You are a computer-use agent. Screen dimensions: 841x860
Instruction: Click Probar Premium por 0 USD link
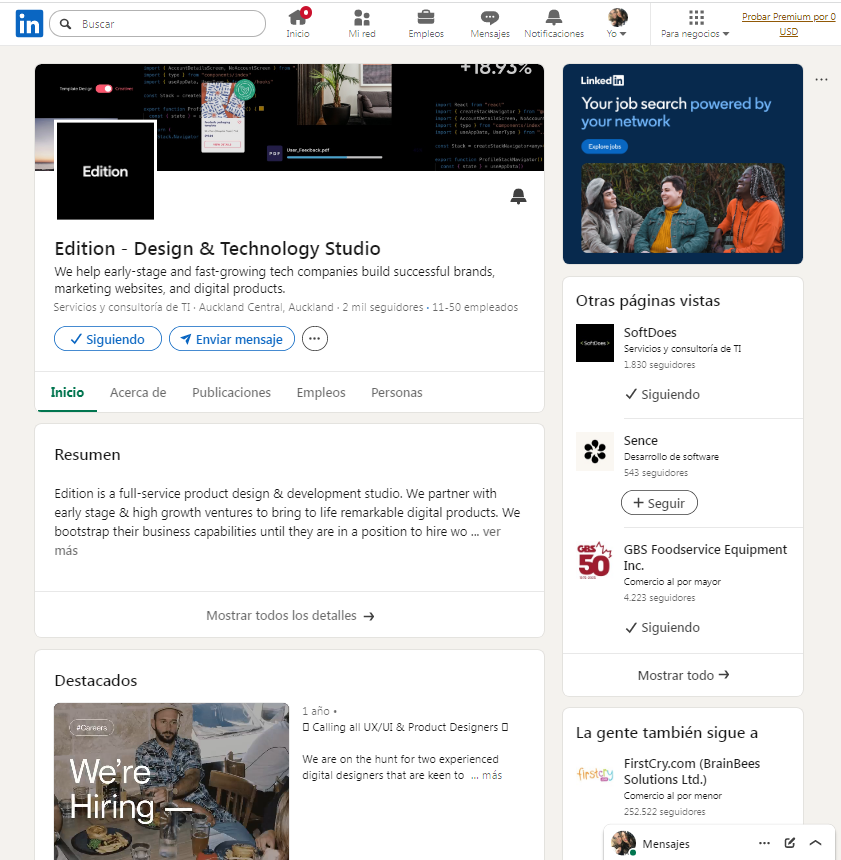coord(788,24)
